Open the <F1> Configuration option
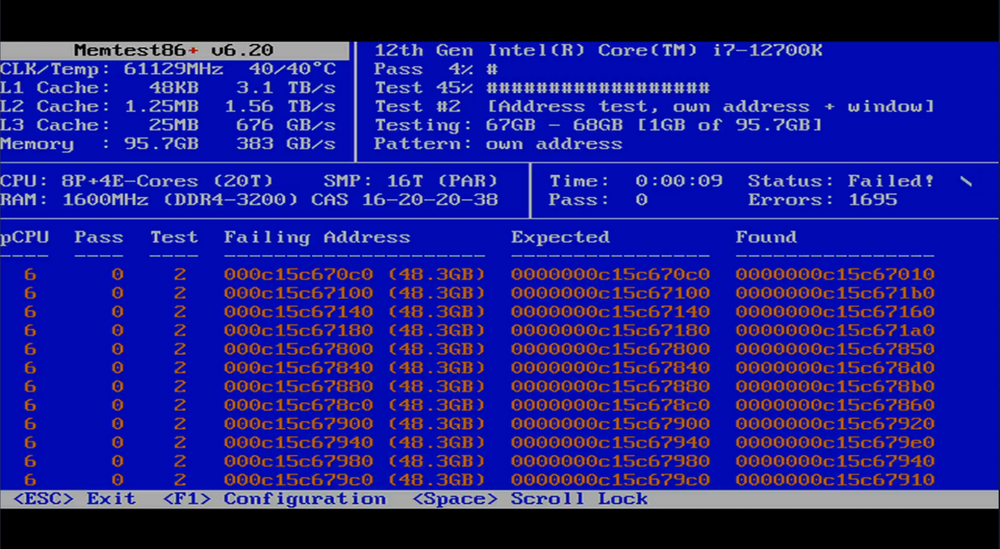Image resolution: width=1000 pixels, height=549 pixels. [274, 499]
